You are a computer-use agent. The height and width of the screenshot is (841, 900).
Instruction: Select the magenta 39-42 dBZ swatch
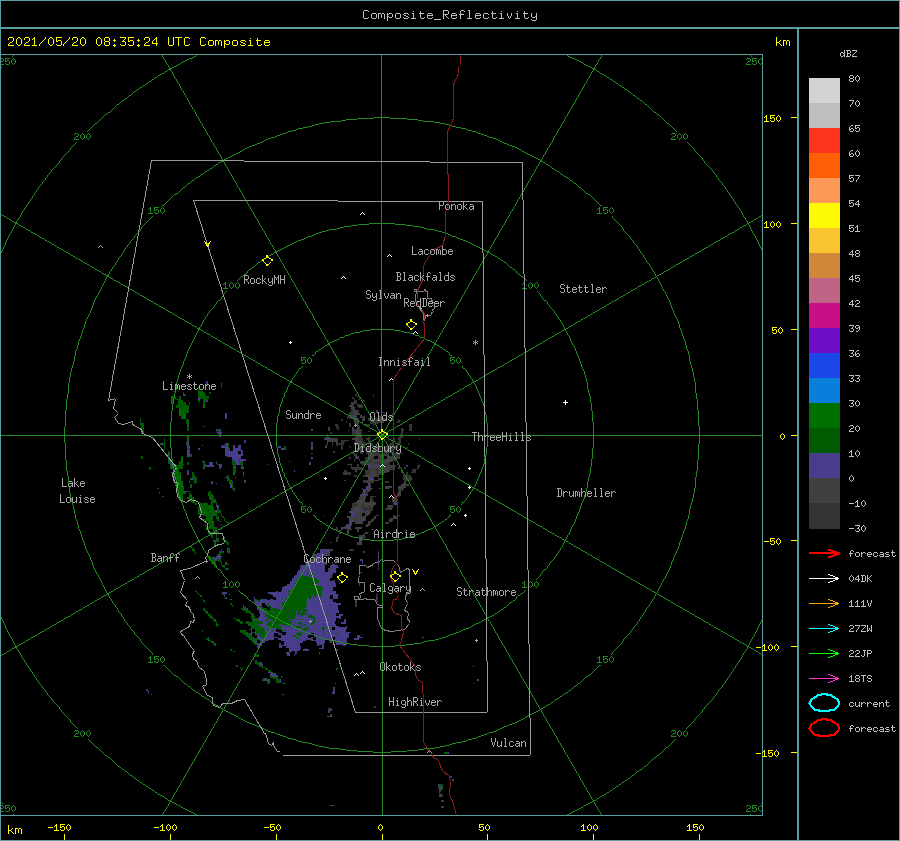[824, 315]
